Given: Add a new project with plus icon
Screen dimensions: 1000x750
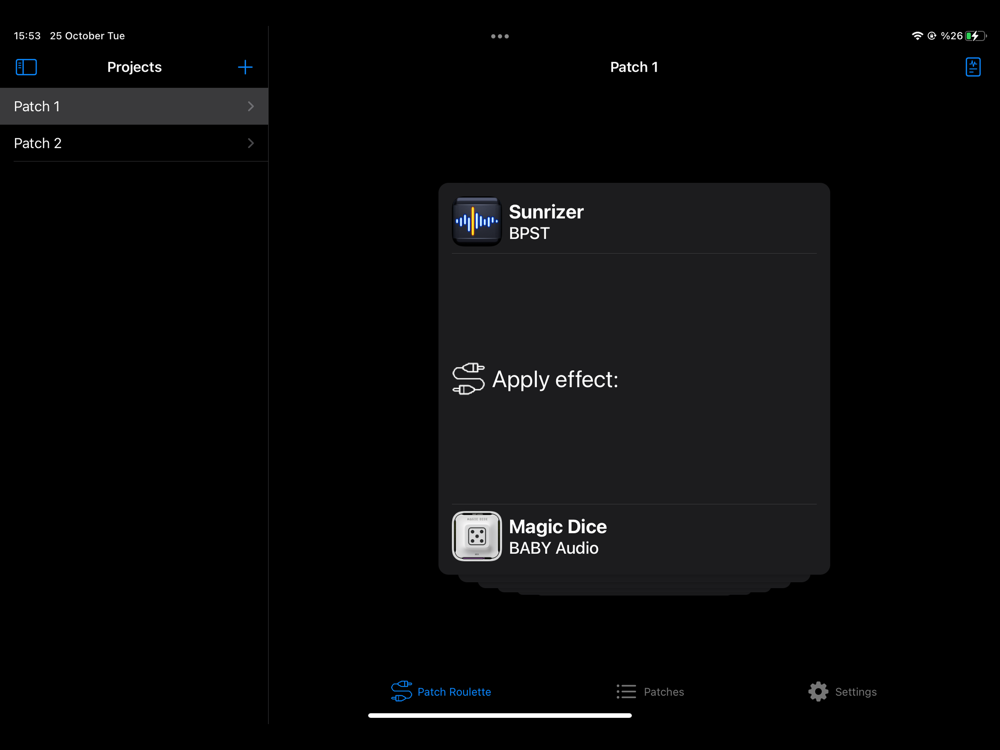Looking at the screenshot, I should point(245,67).
